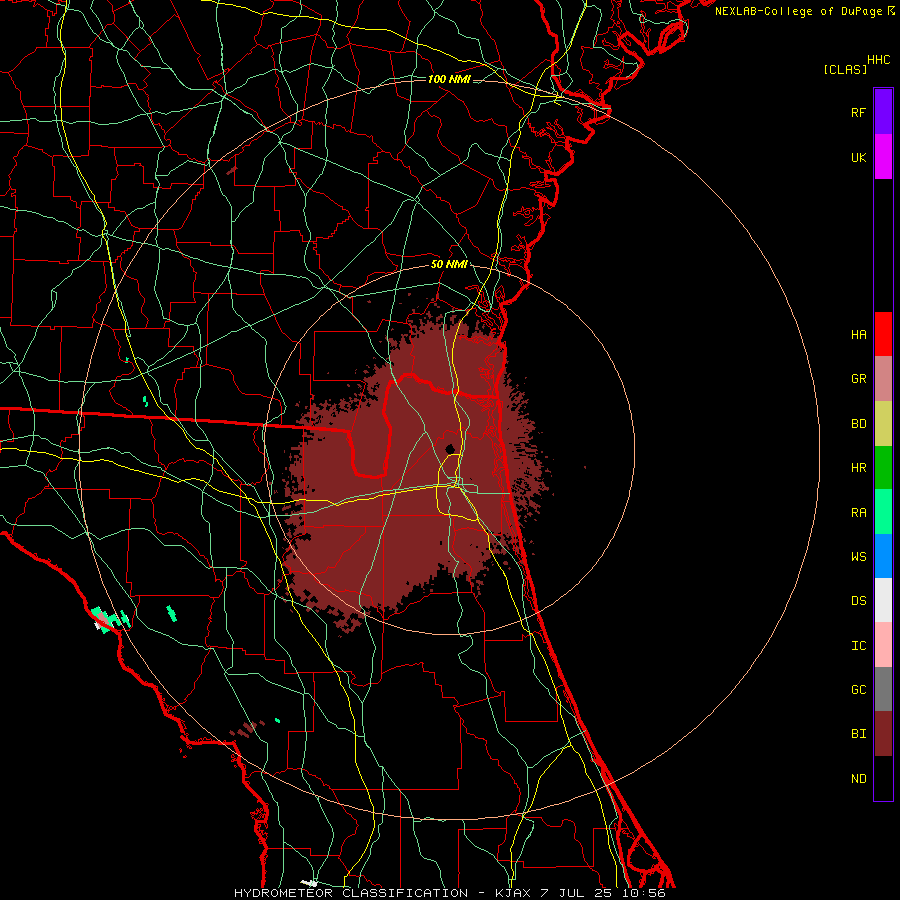This screenshot has width=900, height=900.
Task: Click the light pink IC color swatch
Action: (x=883, y=645)
